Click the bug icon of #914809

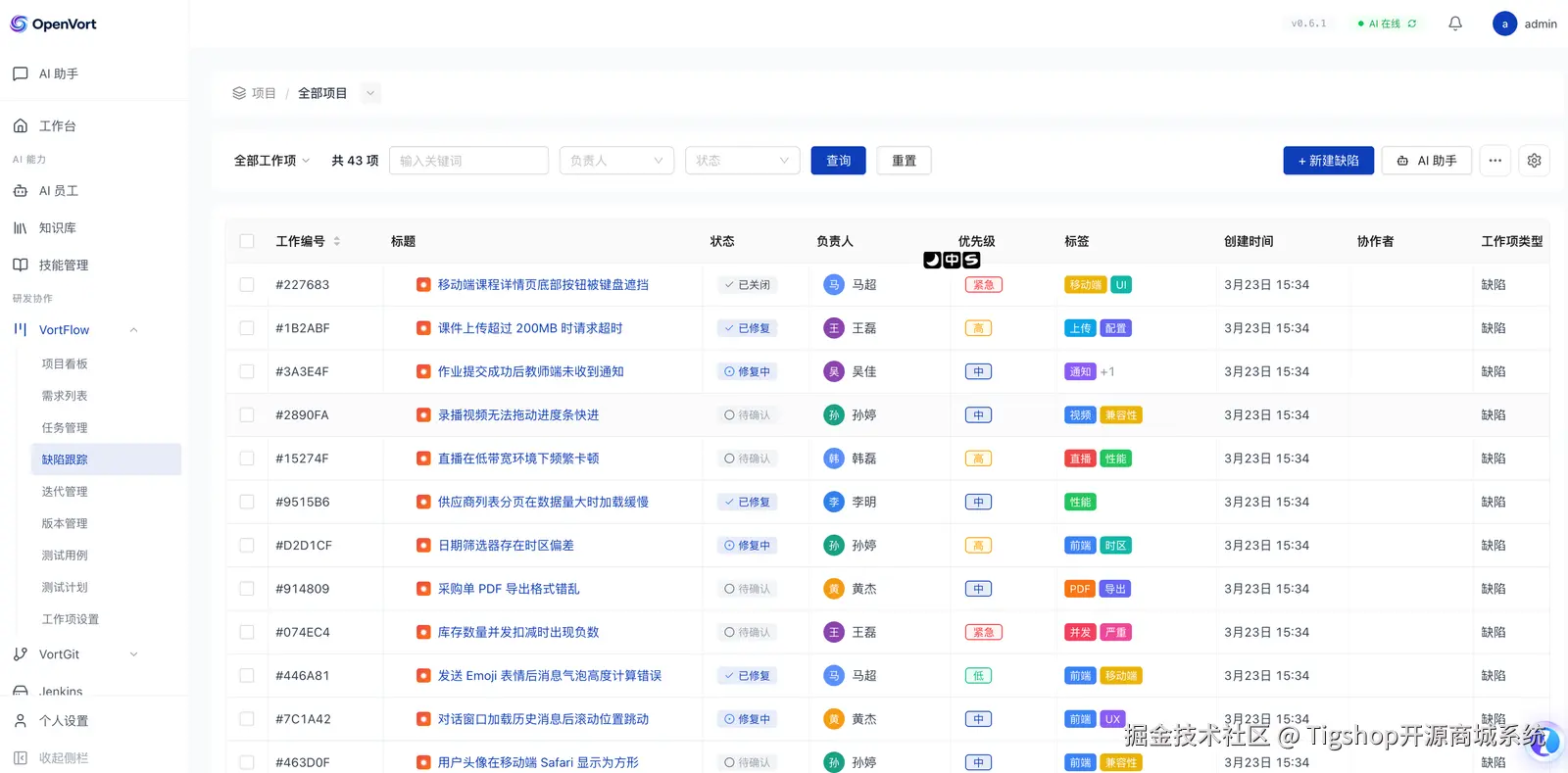423,589
